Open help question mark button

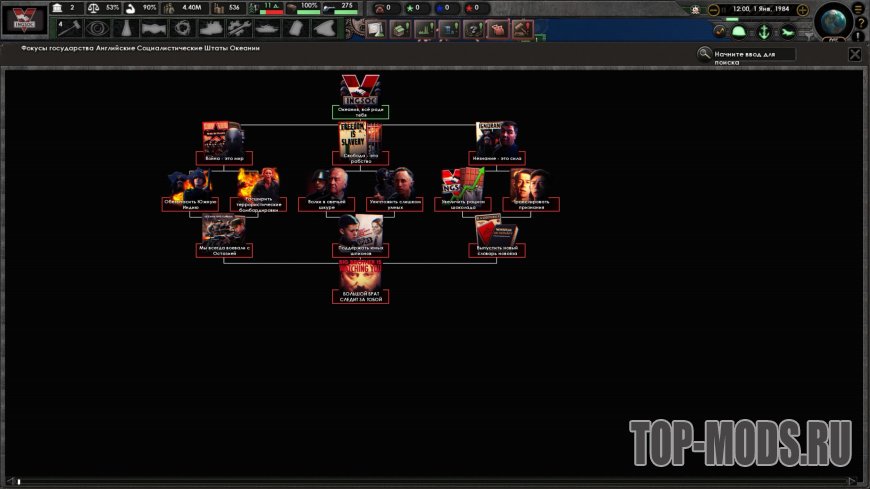pos(861,23)
